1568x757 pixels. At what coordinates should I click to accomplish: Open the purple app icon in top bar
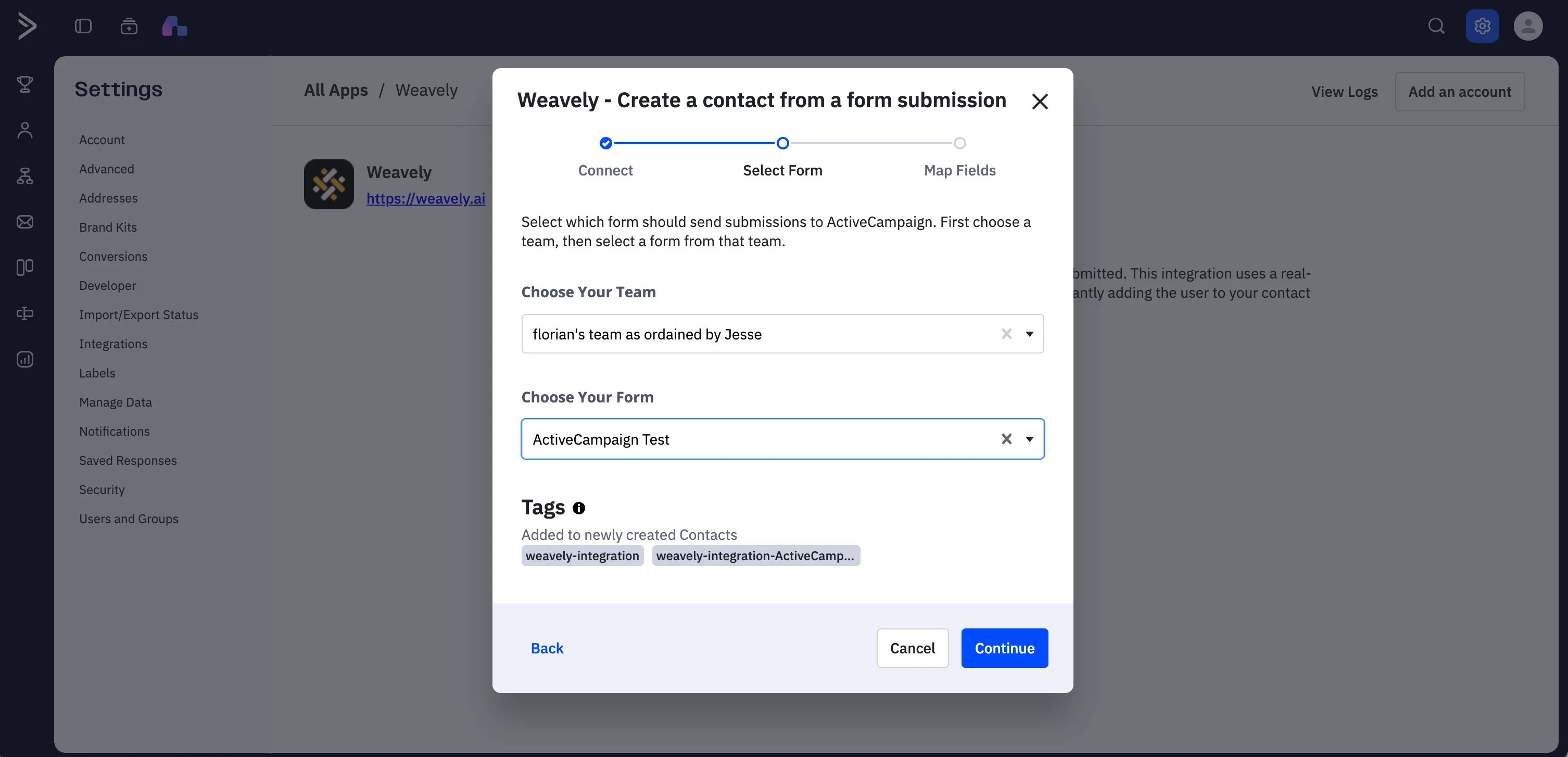pyautogui.click(x=175, y=26)
